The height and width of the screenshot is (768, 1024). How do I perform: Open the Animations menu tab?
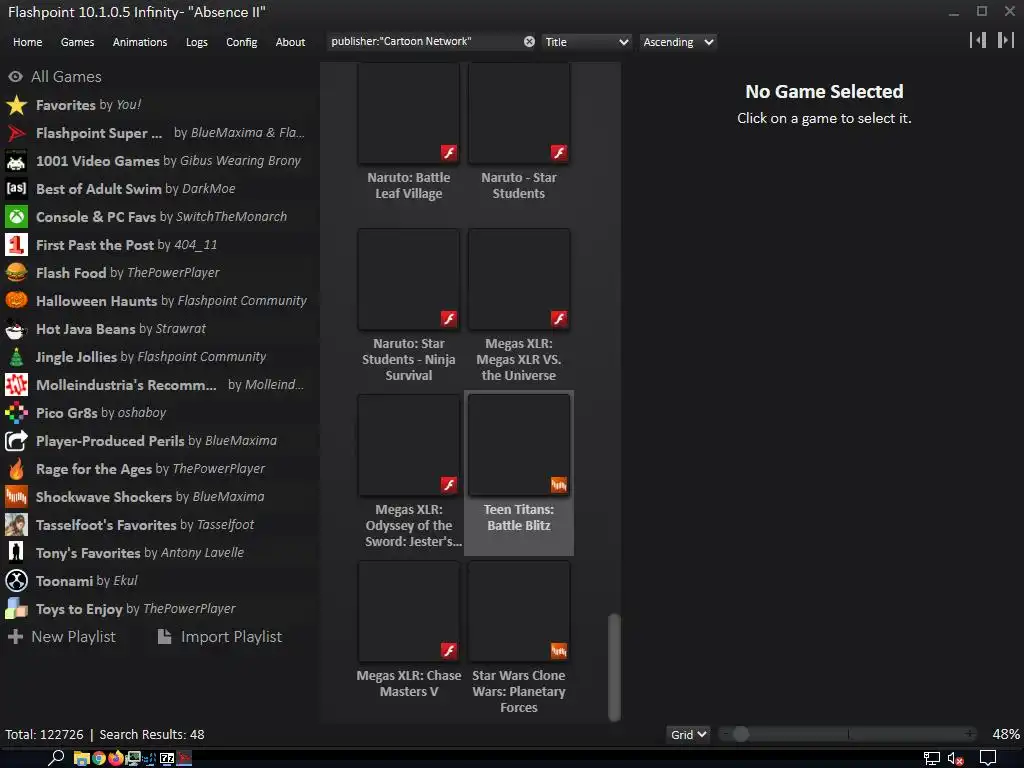(140, 42)
